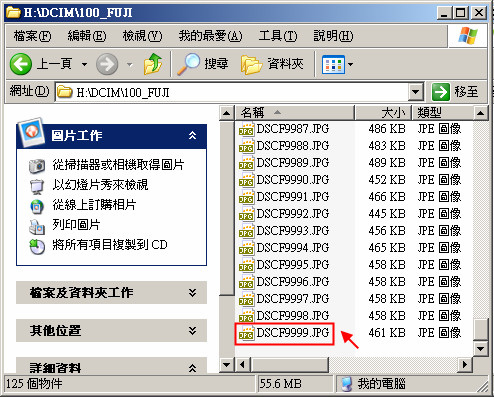494x397 pixels.
Task: Open the 搜尋 search pane
Action: point(203,64)
